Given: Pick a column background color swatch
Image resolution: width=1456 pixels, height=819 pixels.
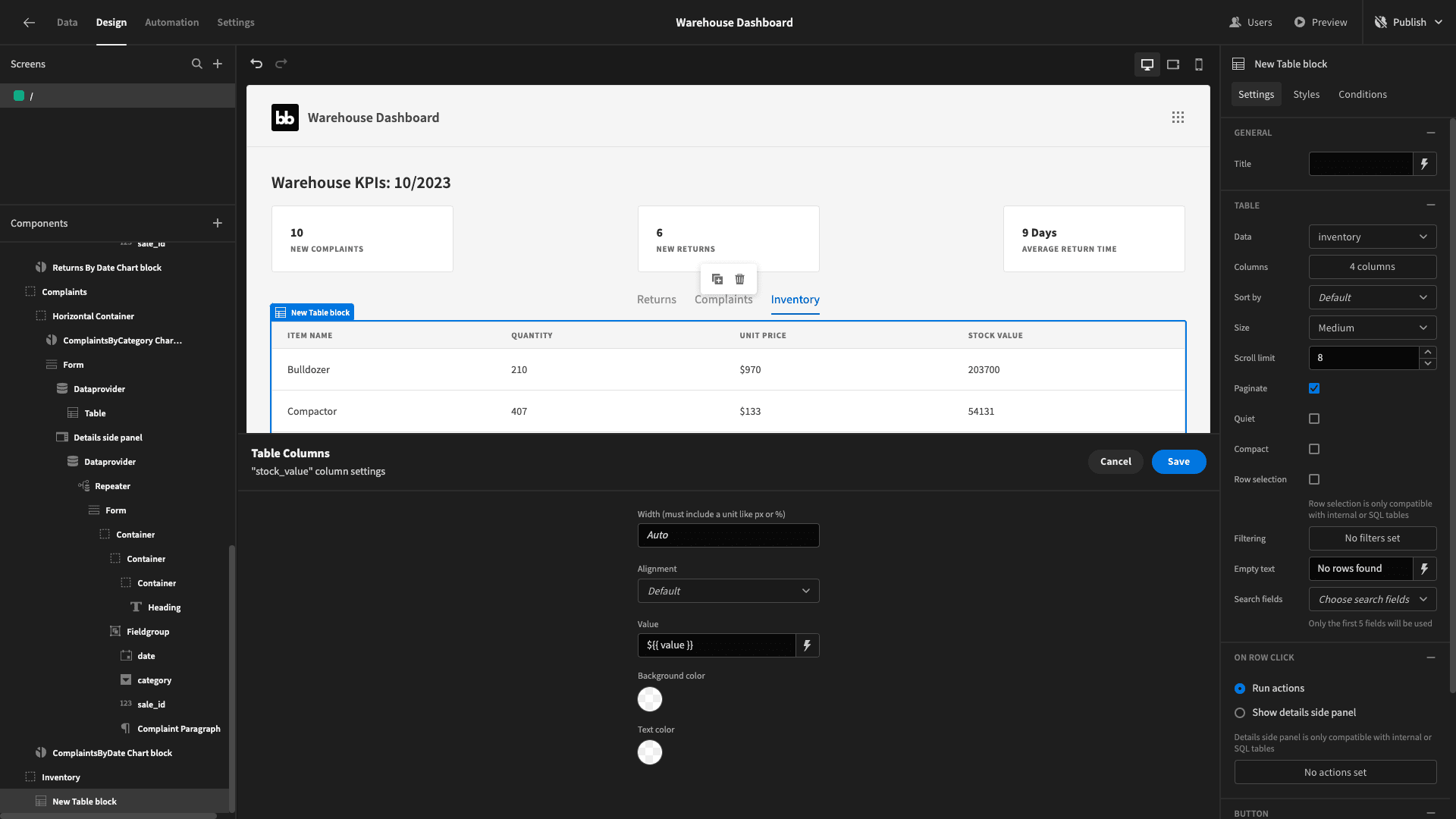Looking at the screenshot, I should tap(650, 699).
